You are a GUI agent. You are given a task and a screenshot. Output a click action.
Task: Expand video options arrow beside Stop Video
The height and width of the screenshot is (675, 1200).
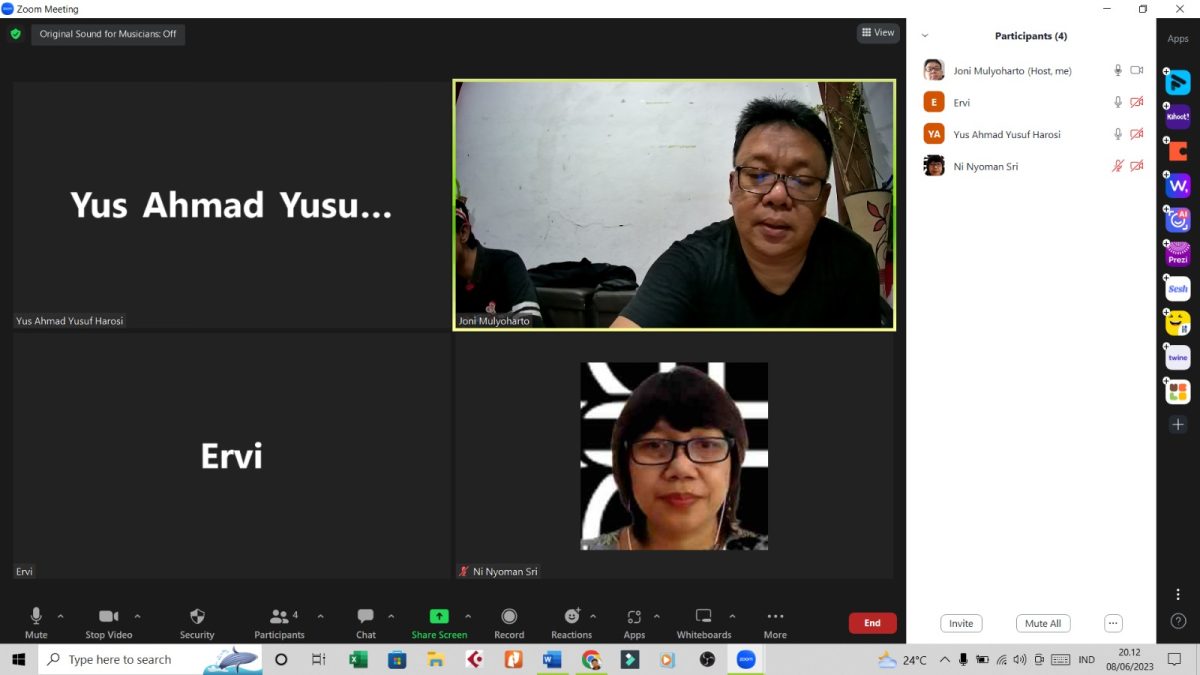tap(137, 616)
